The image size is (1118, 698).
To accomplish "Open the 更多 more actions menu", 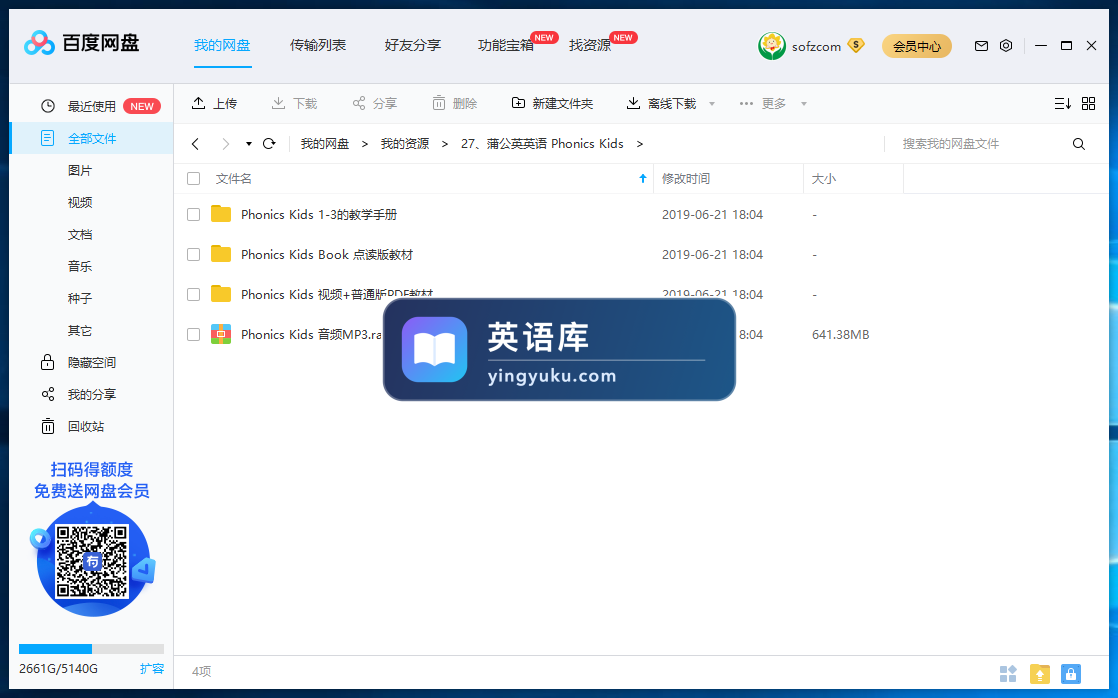I will [x=763, y=104].
